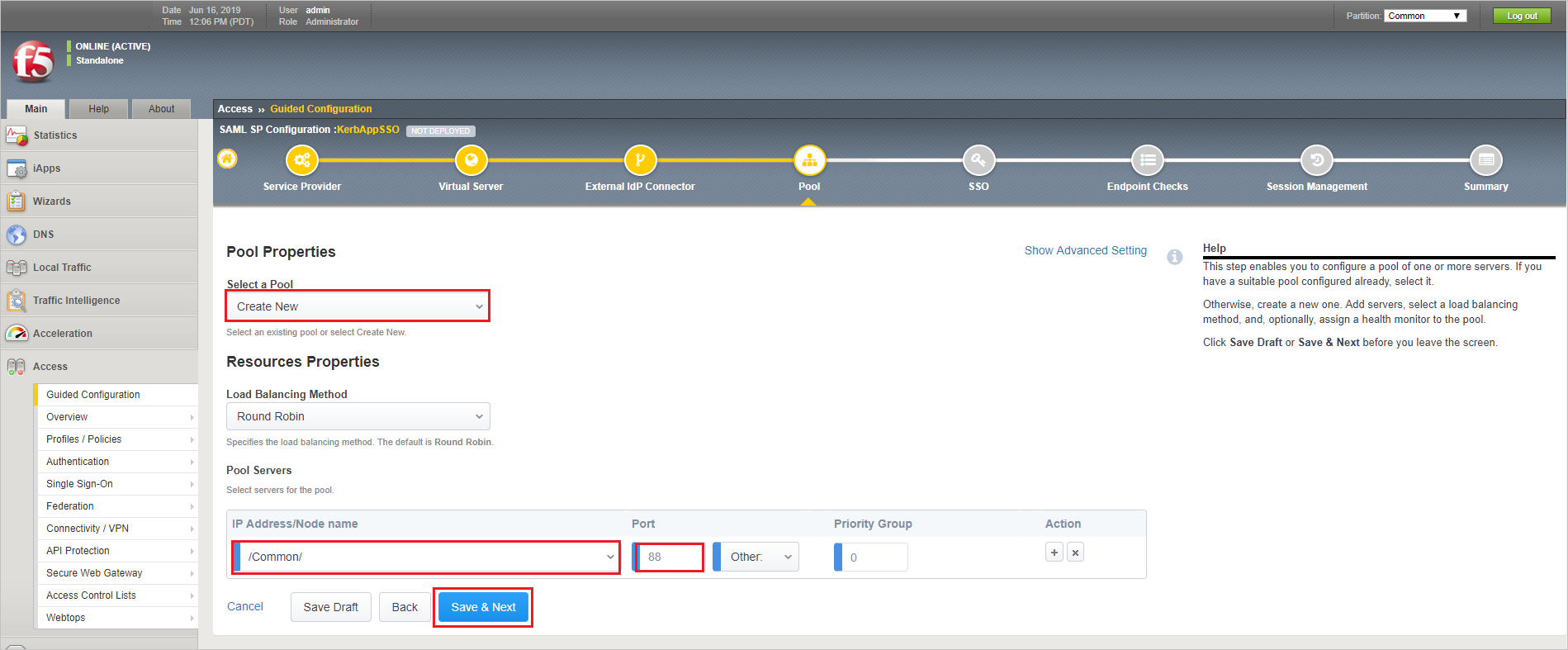The width and height of the screenshot is (1568, 650).
Task: Select the Pool step icon
Action: point(809,160)
